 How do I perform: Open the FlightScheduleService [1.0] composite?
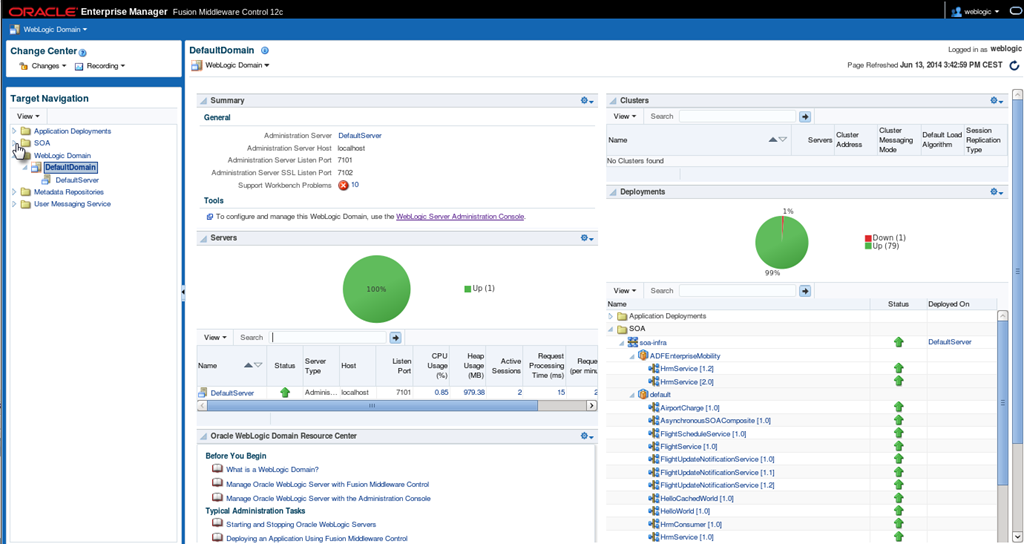tap(703, 434)
